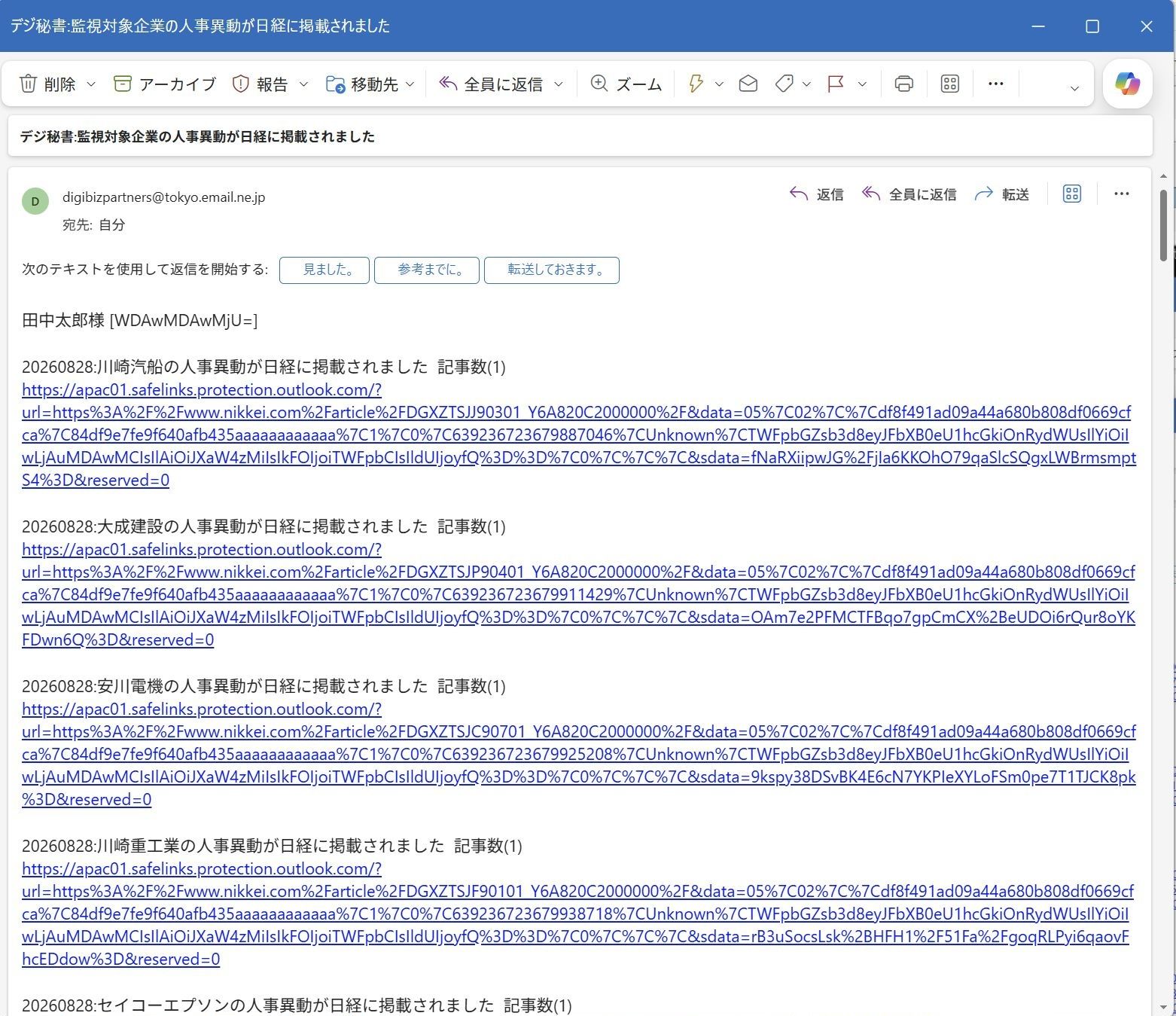
Task: Open the 大成建設 Nikkei article link
Action: click(x=578, y=594)
